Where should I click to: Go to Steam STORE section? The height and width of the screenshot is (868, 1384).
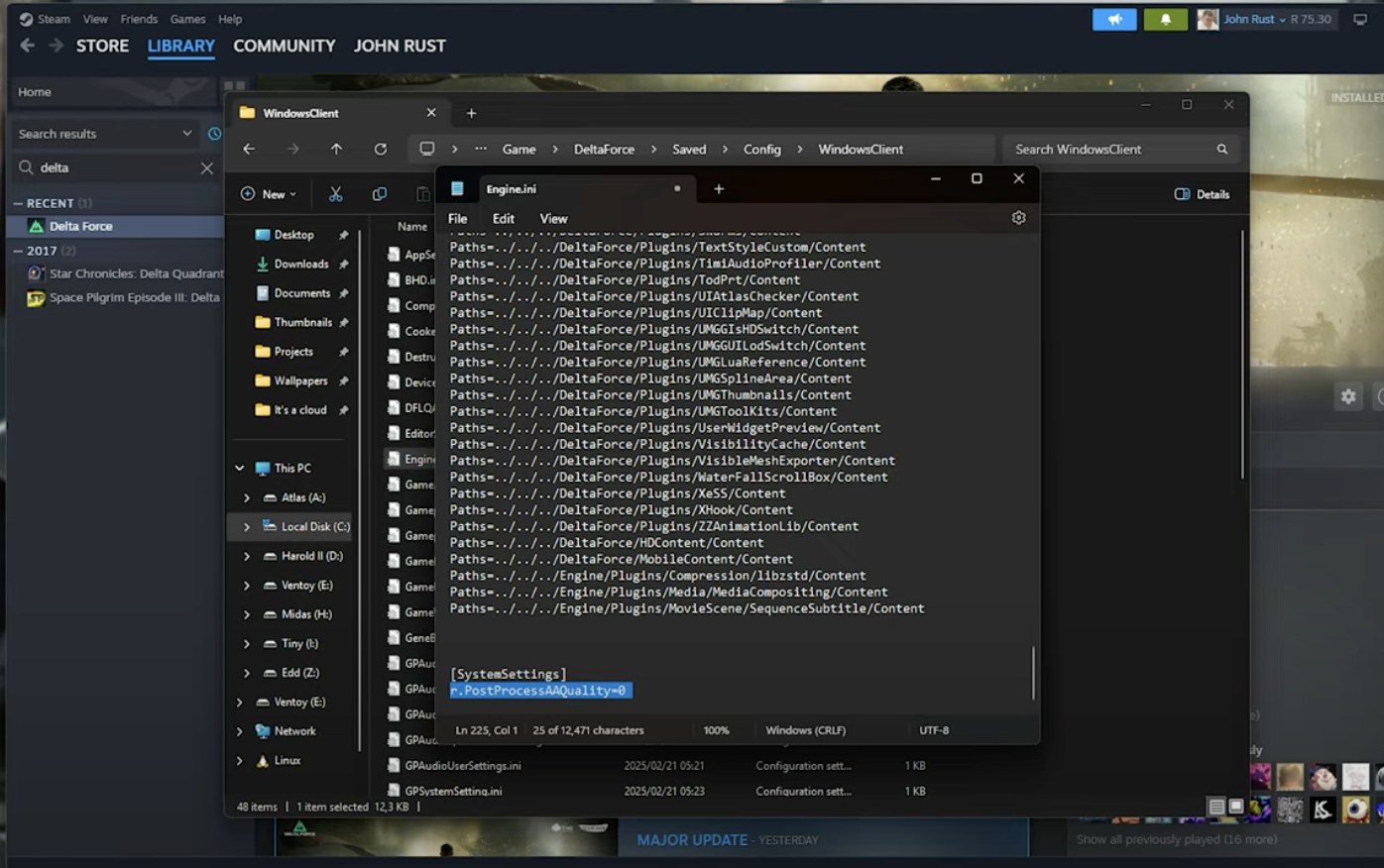pos(102,46)
